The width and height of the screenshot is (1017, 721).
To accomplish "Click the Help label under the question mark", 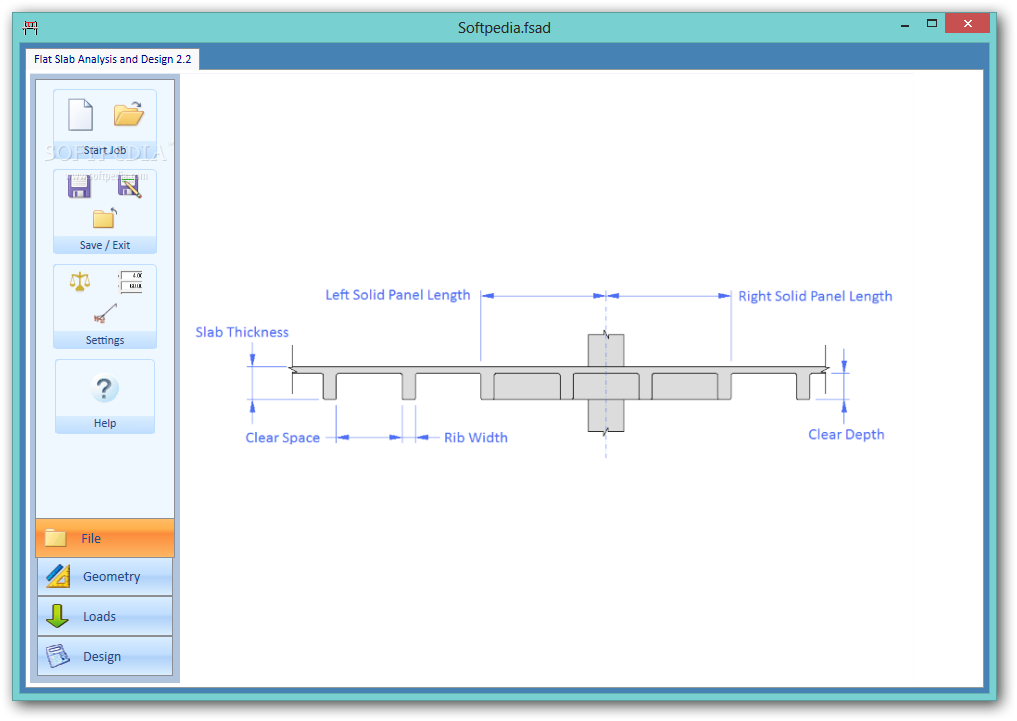I will point(104,423).
